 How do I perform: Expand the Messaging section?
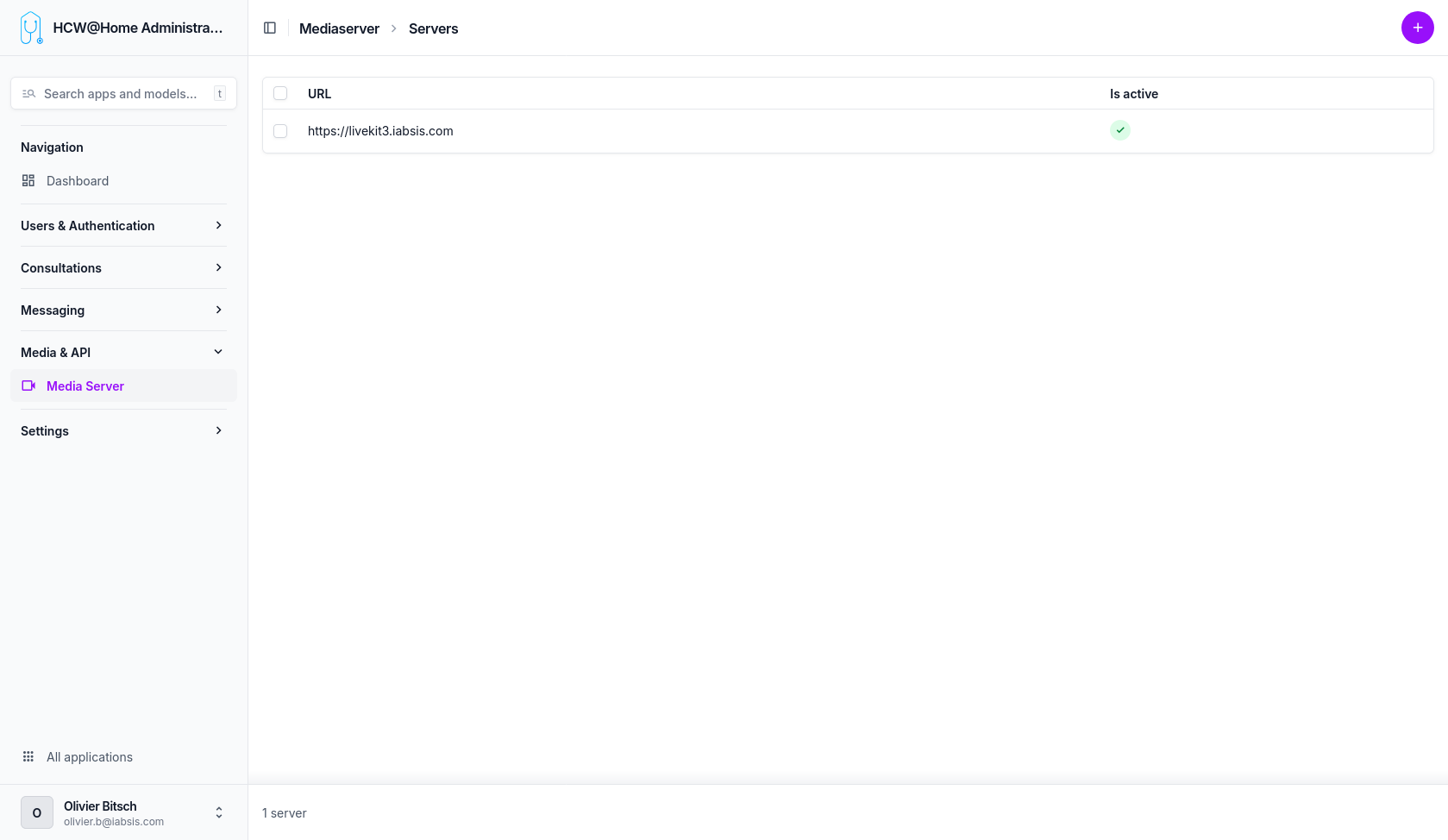pyautogui.click(x=218, y=310)
